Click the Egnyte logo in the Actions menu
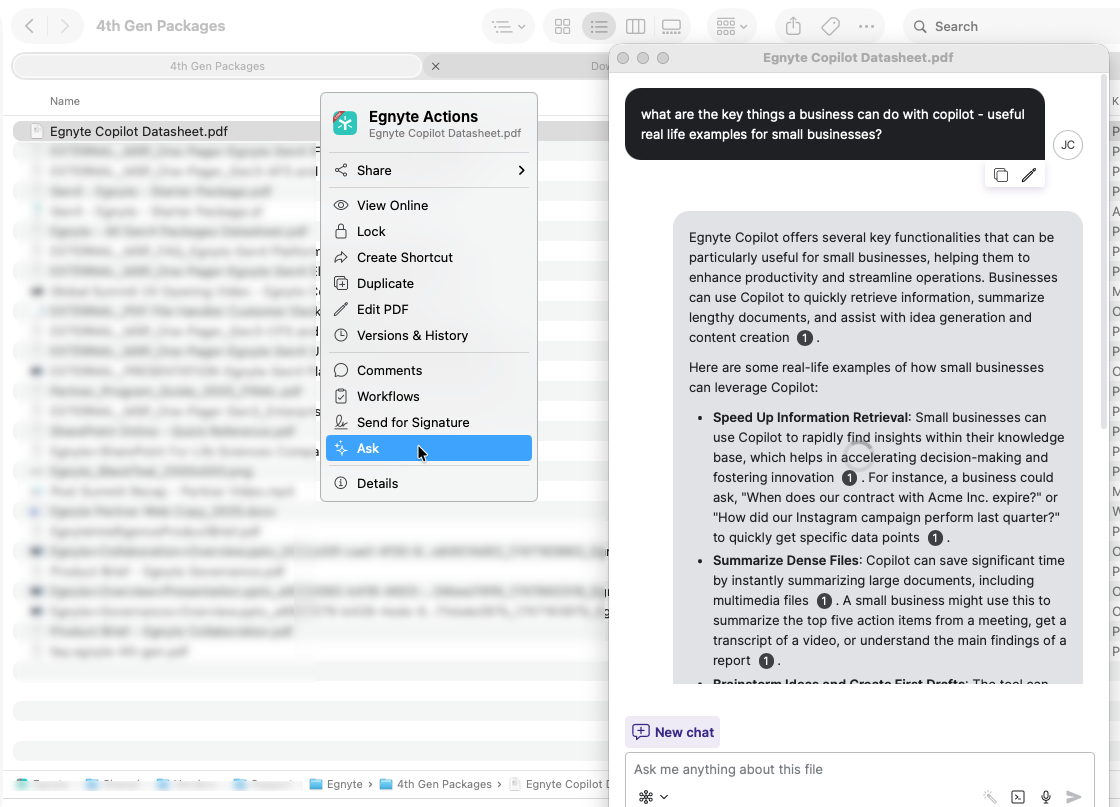Viewport: 1120px width, 807px height. click(x=345, y=124)
